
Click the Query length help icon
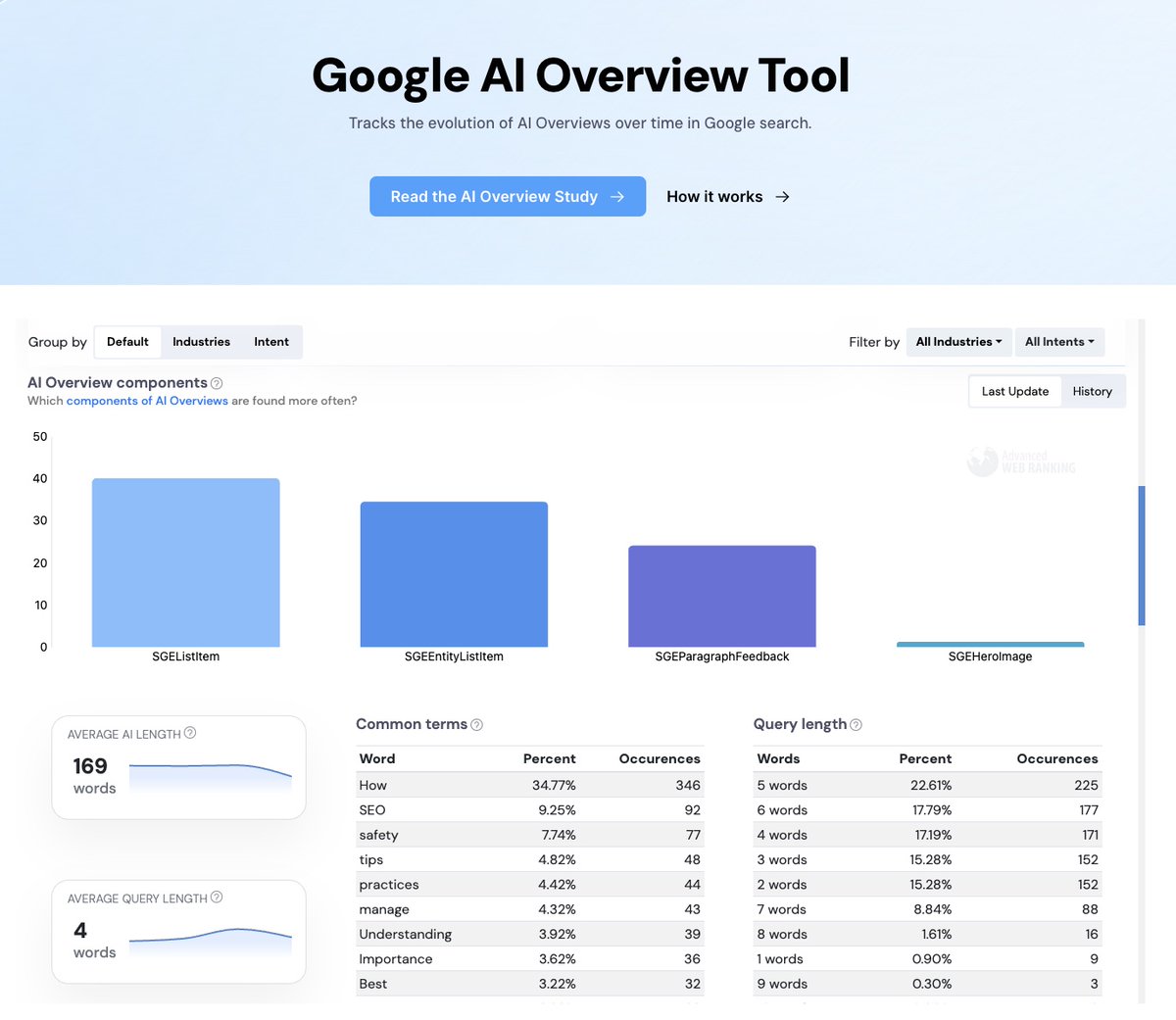point(856,724)
